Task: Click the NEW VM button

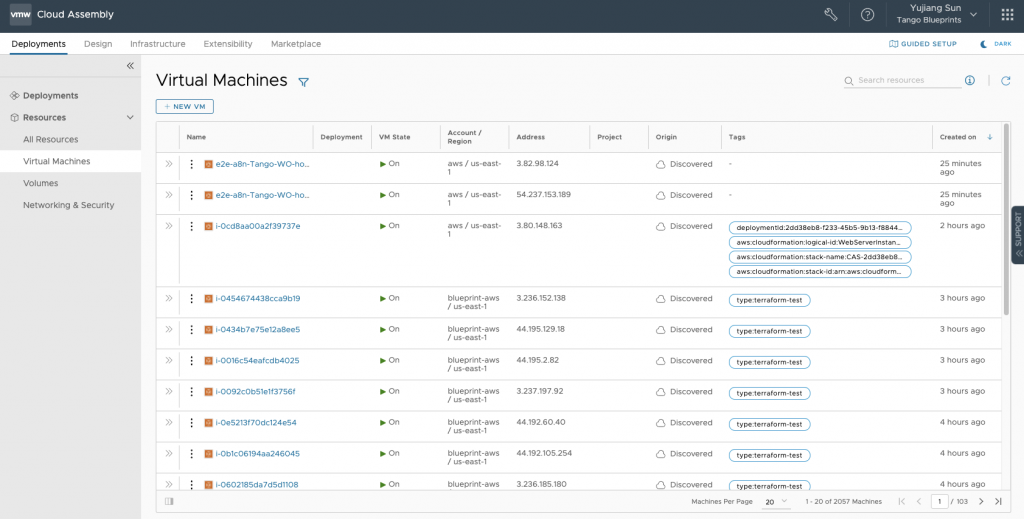Action: (x=185, y=106)
